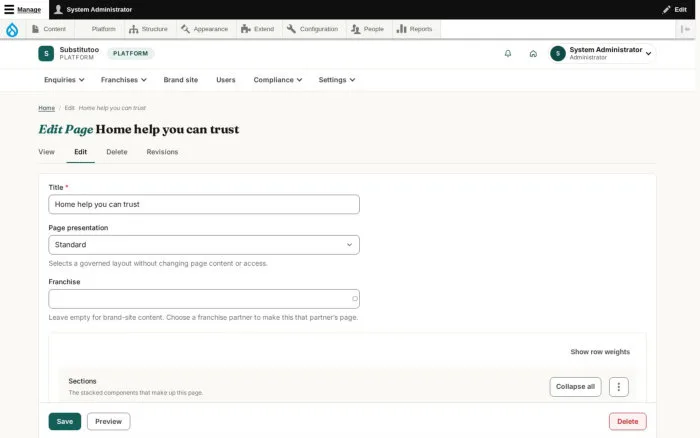
Task: Click the Drupal drop logo icon
Action: pos(12,29)
